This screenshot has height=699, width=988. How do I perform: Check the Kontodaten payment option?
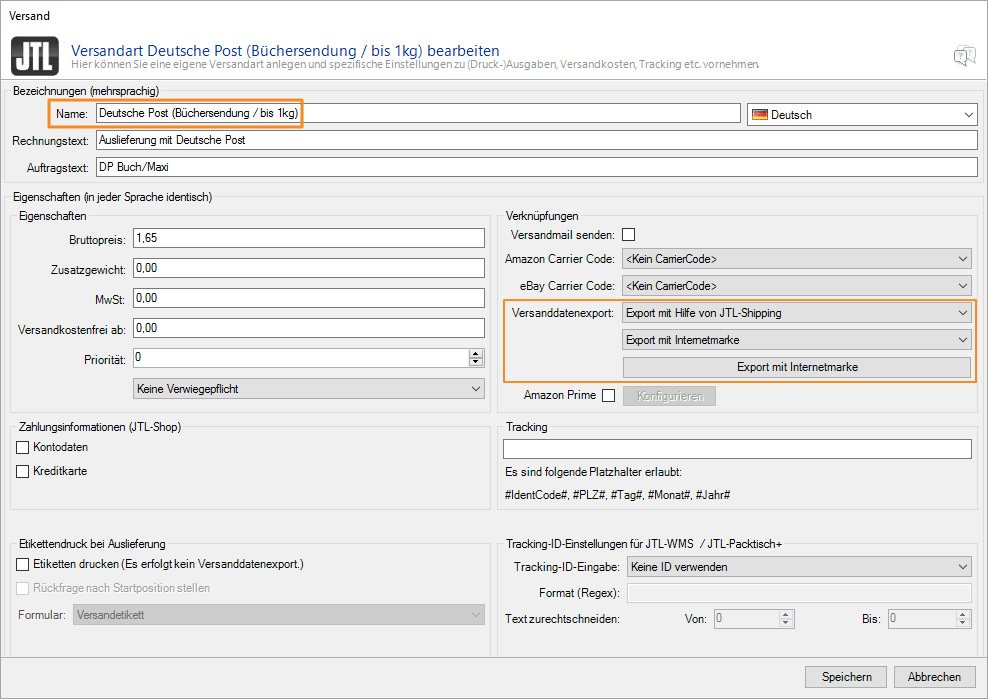click(x=24, y=447)
